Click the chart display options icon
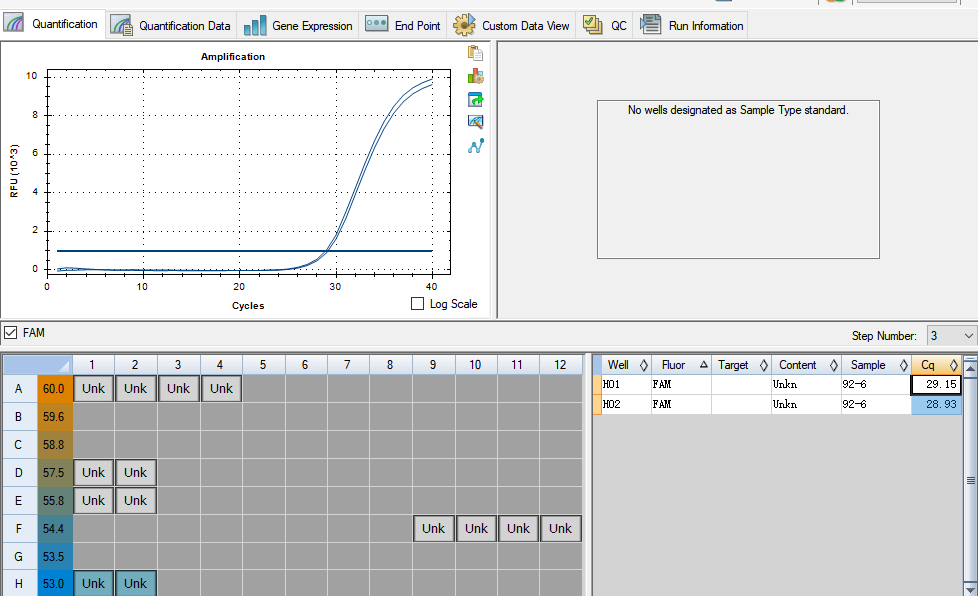Image resolution: width=978 pixels, height=596 pixels. click(475, 122)
